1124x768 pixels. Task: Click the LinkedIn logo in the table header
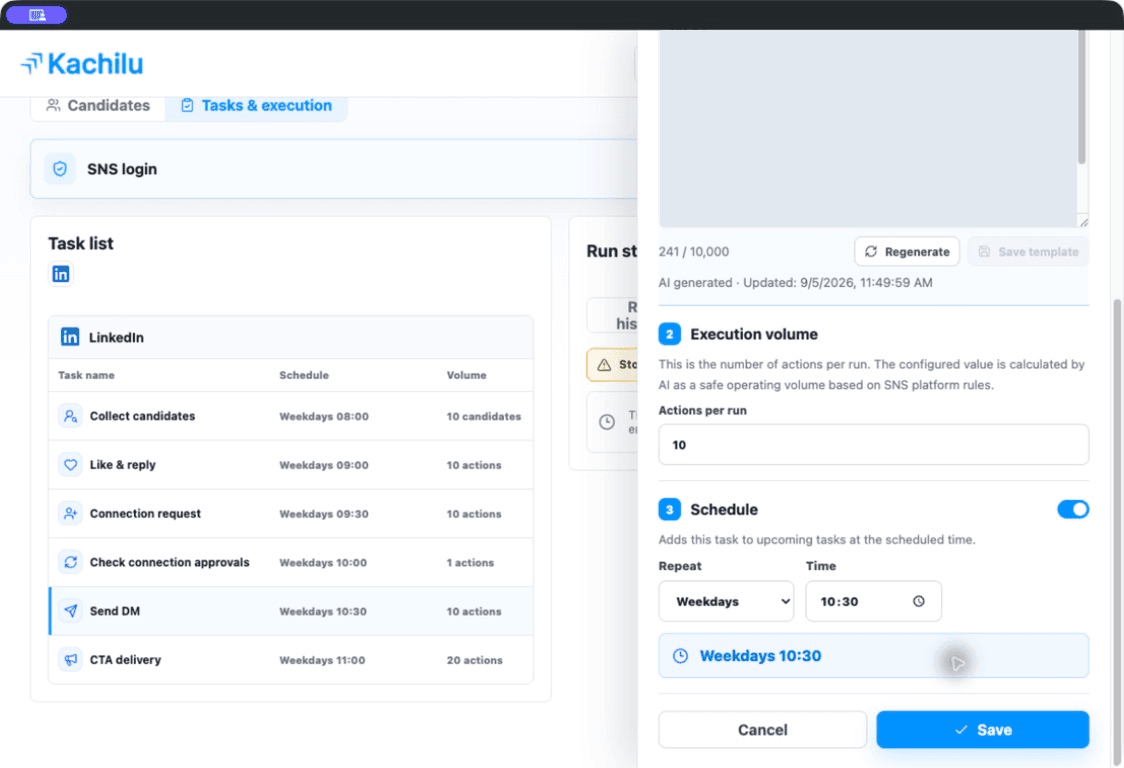click(70, 336)
